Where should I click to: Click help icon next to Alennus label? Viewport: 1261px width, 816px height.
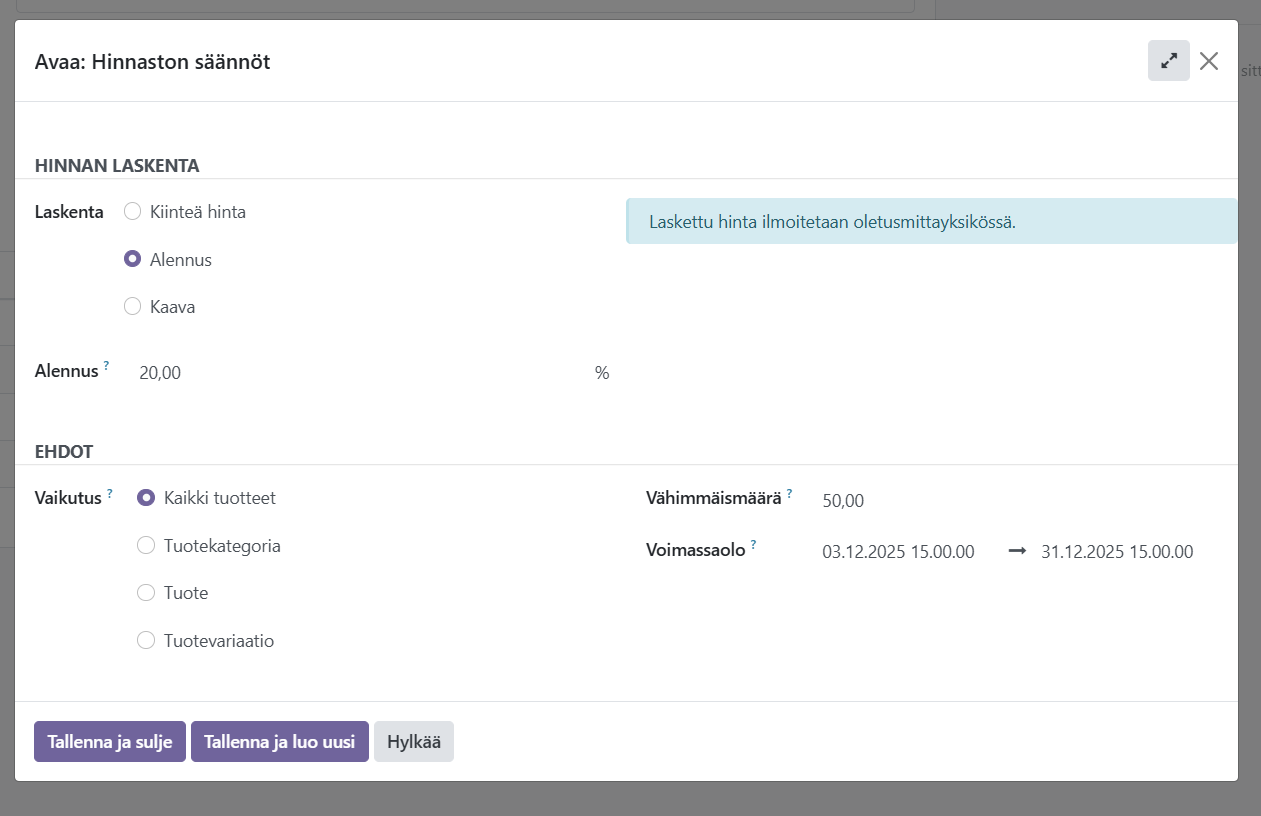pos(106,366)
